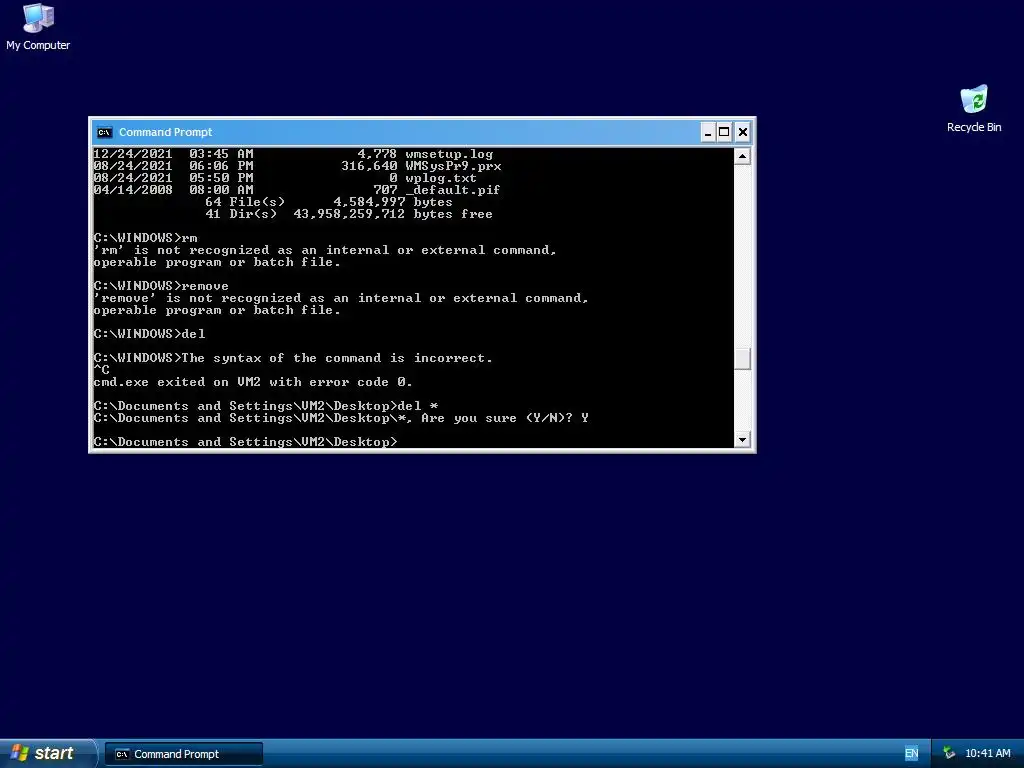Viewport: 1024px width, 768px height.
Task: Click the EN language indicator
Action: click(x=912, y=754)
